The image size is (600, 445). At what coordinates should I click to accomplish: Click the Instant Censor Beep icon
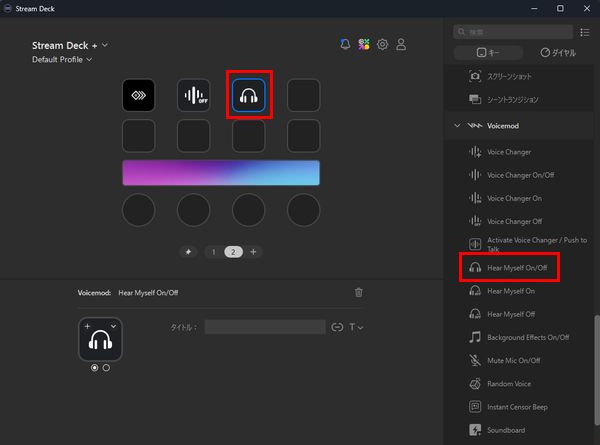[475, 407]
